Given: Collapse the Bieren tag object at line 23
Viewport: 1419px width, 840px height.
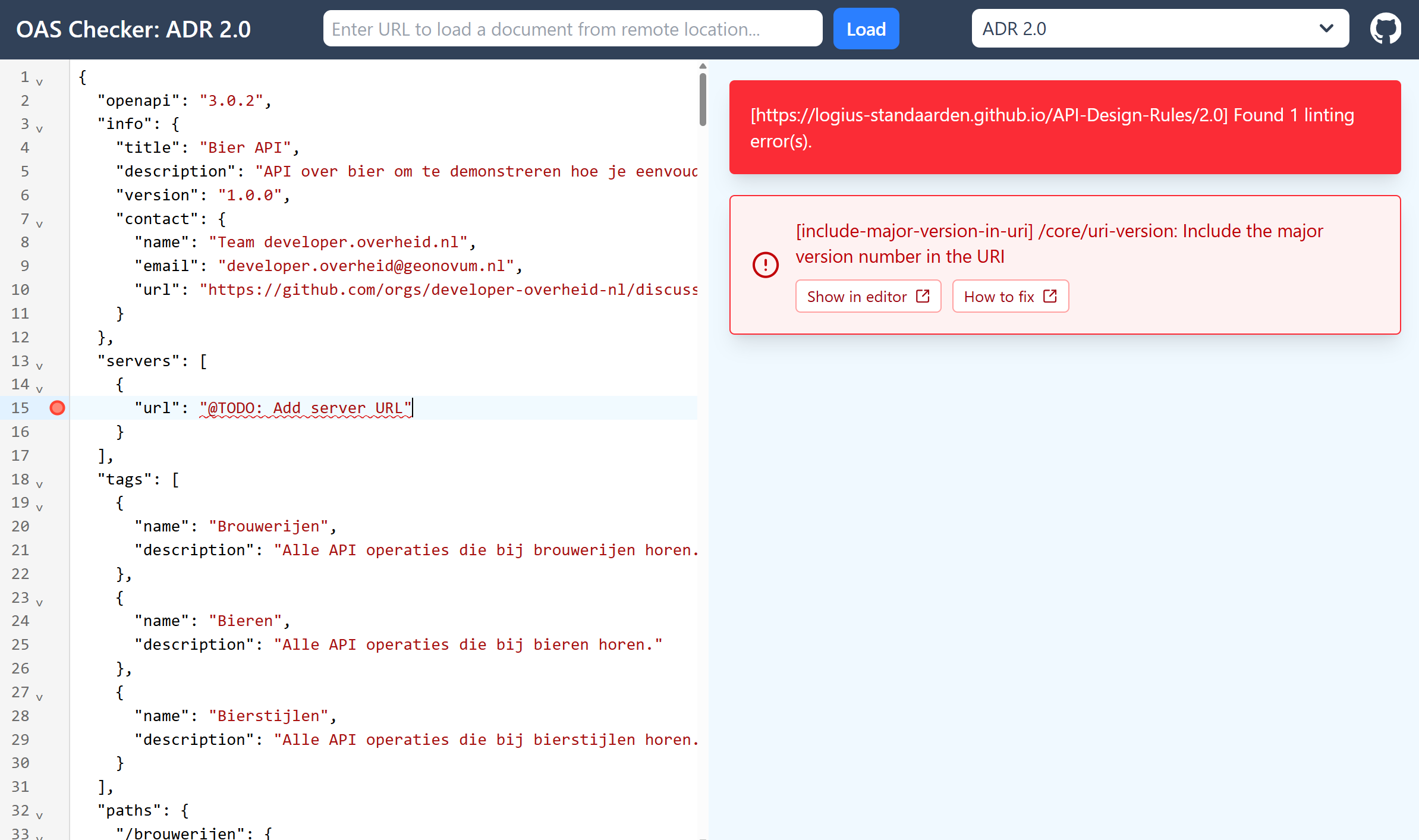Looking at the screenshot, I should click(39, 603).
